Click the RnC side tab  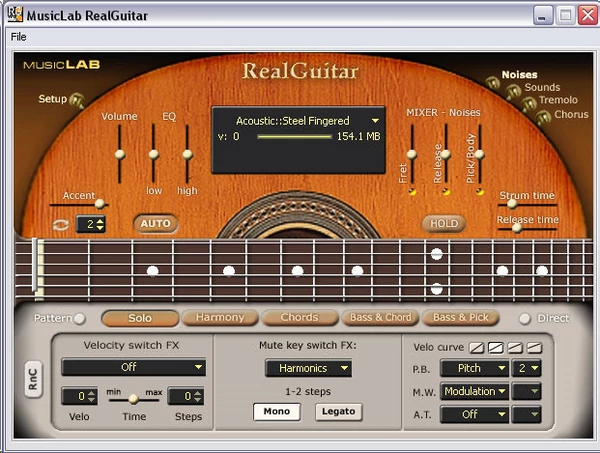(33, 379)
